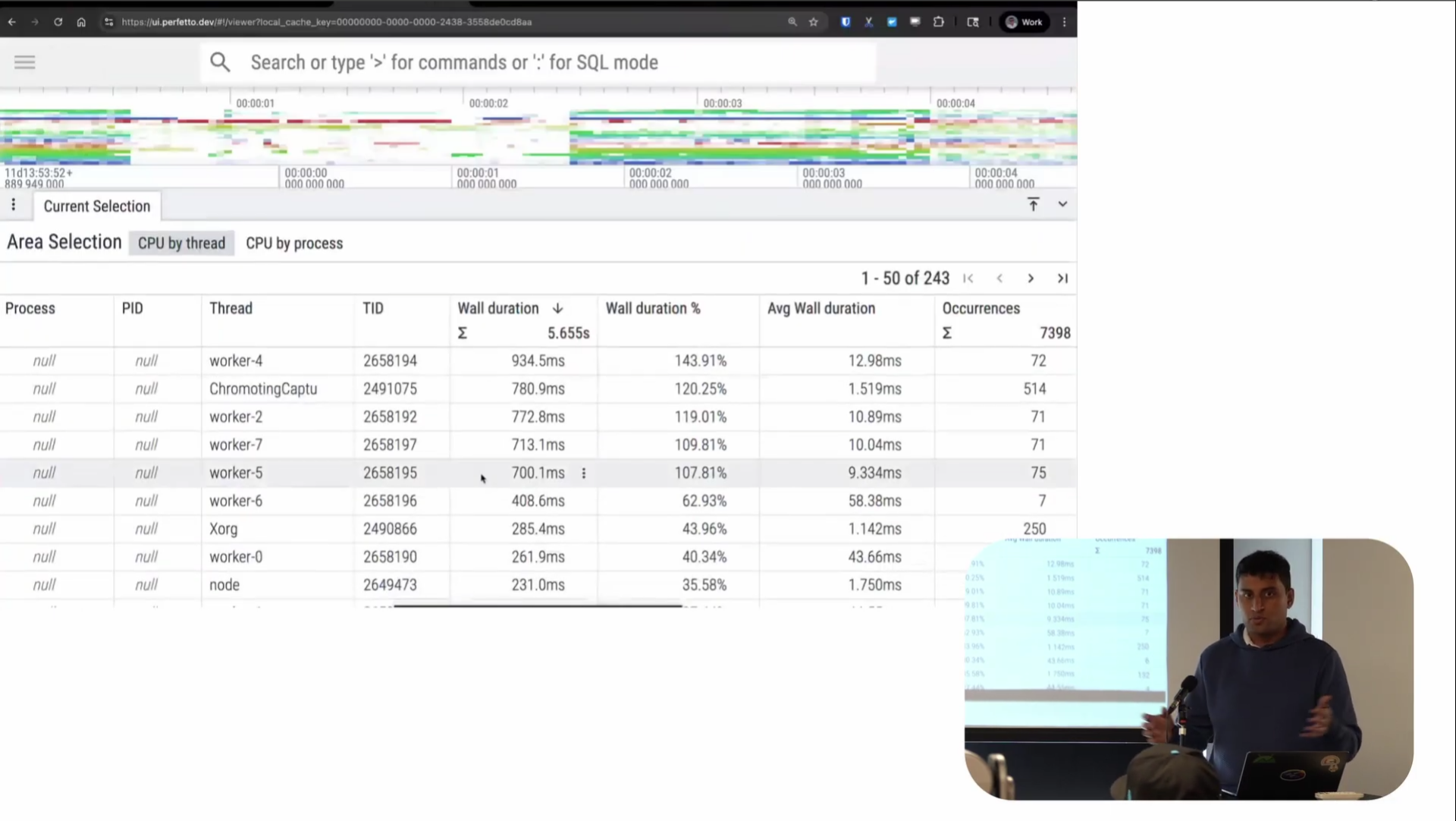Jump to the last results page
Screen dimensions: 1456x821
pos(1062,278)
